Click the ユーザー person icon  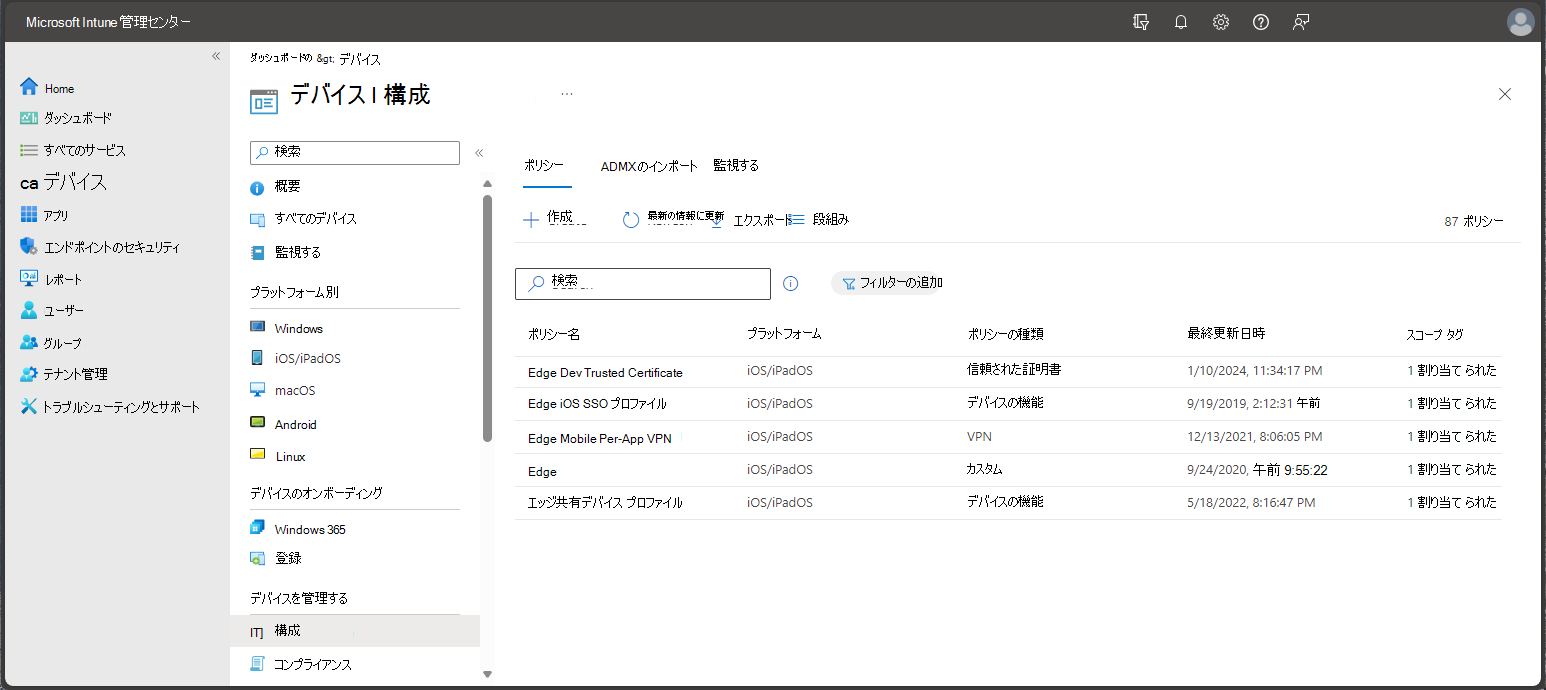coord(29,310)
